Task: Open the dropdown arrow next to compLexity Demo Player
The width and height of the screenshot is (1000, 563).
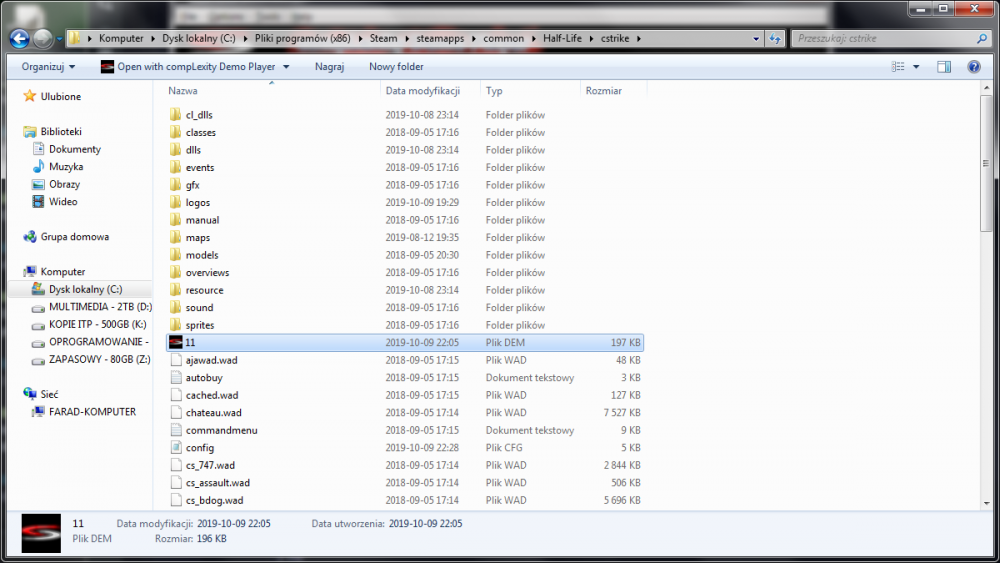Action: coord(286,67)
